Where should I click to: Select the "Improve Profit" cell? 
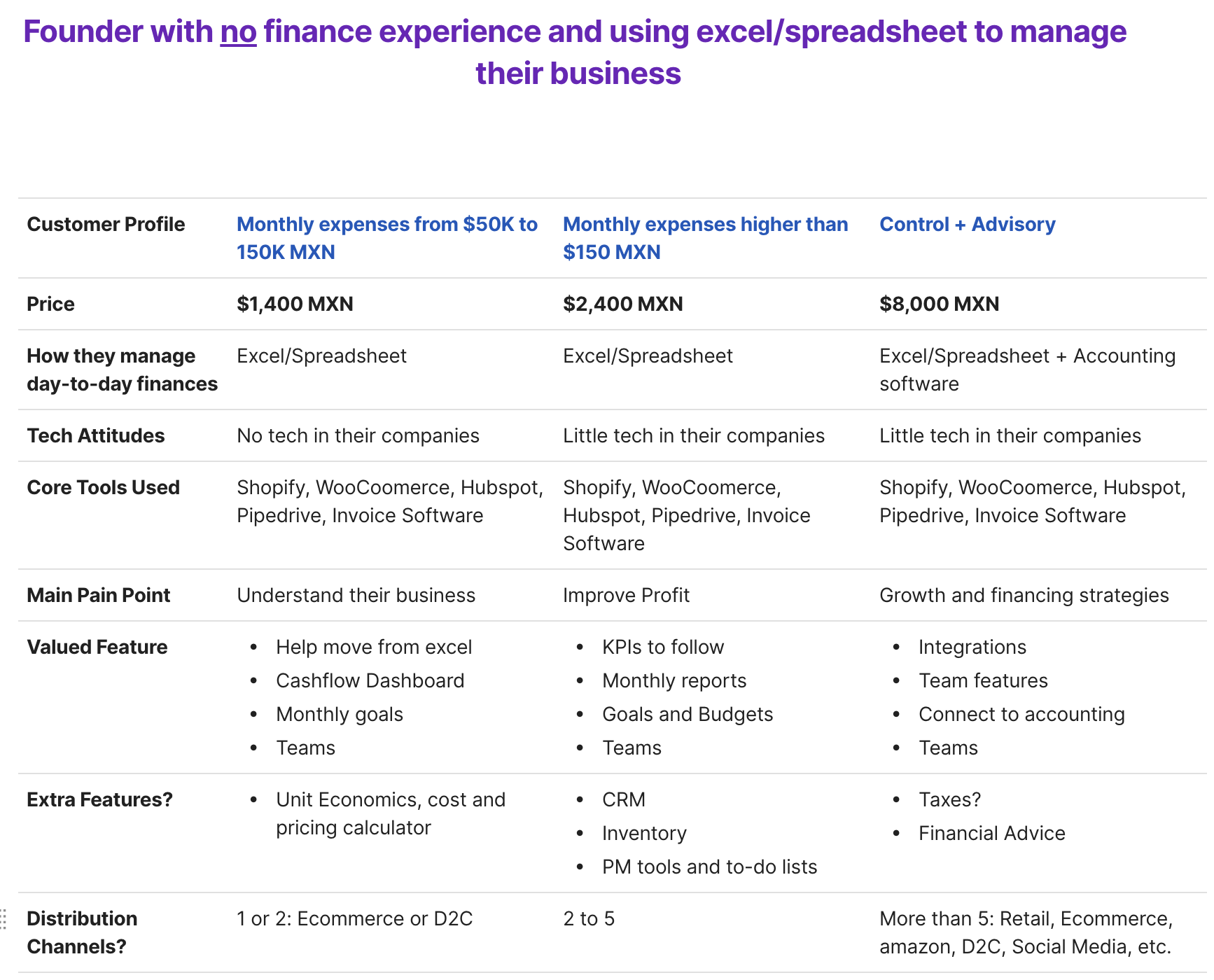626,595
